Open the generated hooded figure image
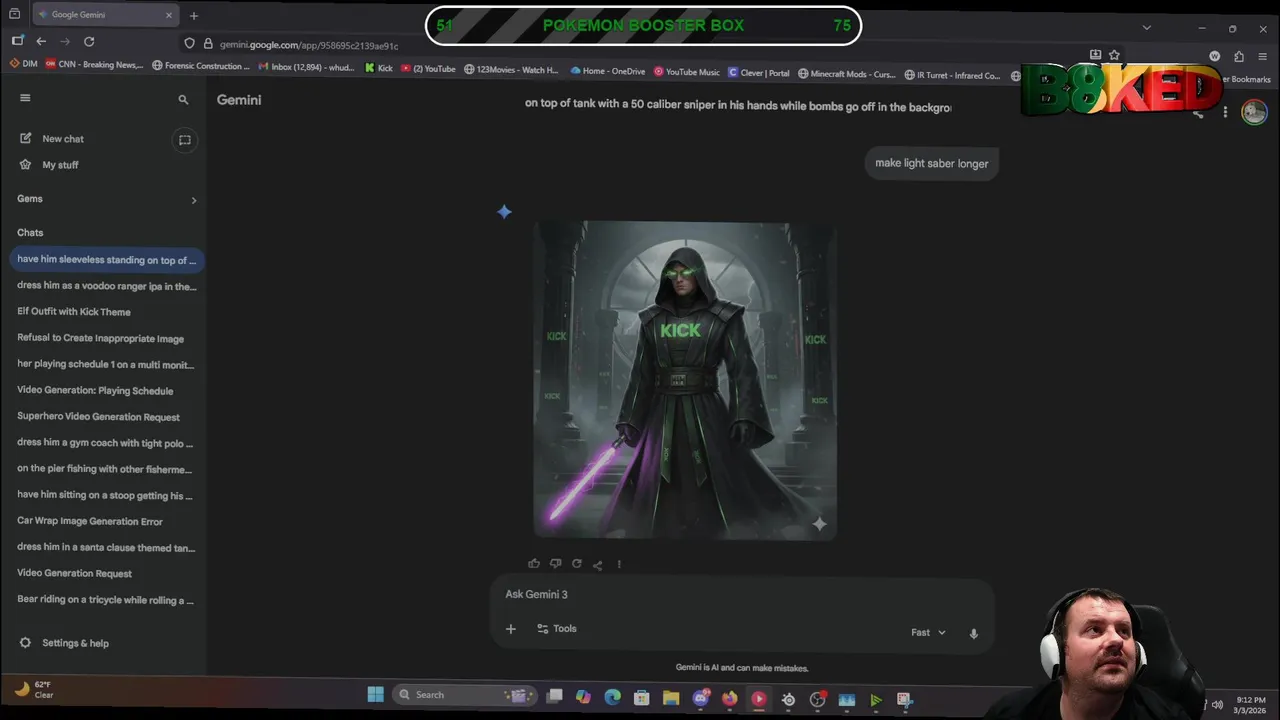Screen dimensions: 1280x720 coord(685,380)
